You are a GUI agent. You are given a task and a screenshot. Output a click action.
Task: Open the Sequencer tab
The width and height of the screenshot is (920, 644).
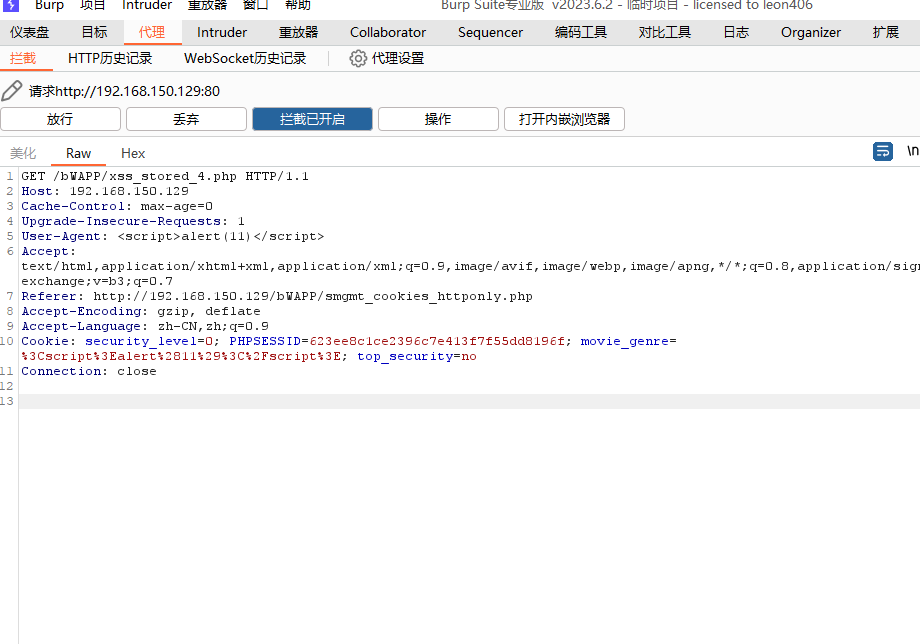[x=490, y=32]
